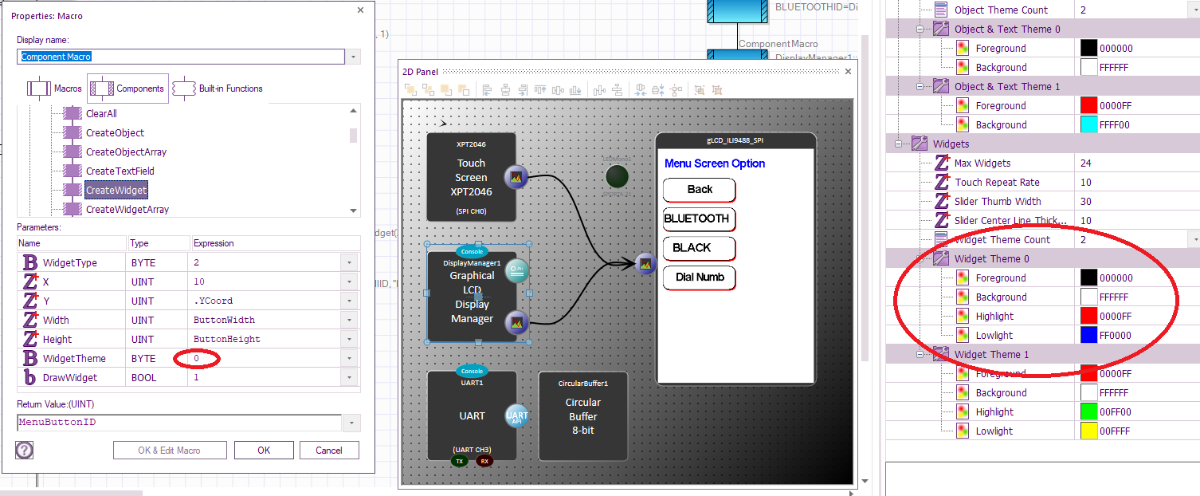
Task: Select the ClearAll macro
Action: (101, 114)
